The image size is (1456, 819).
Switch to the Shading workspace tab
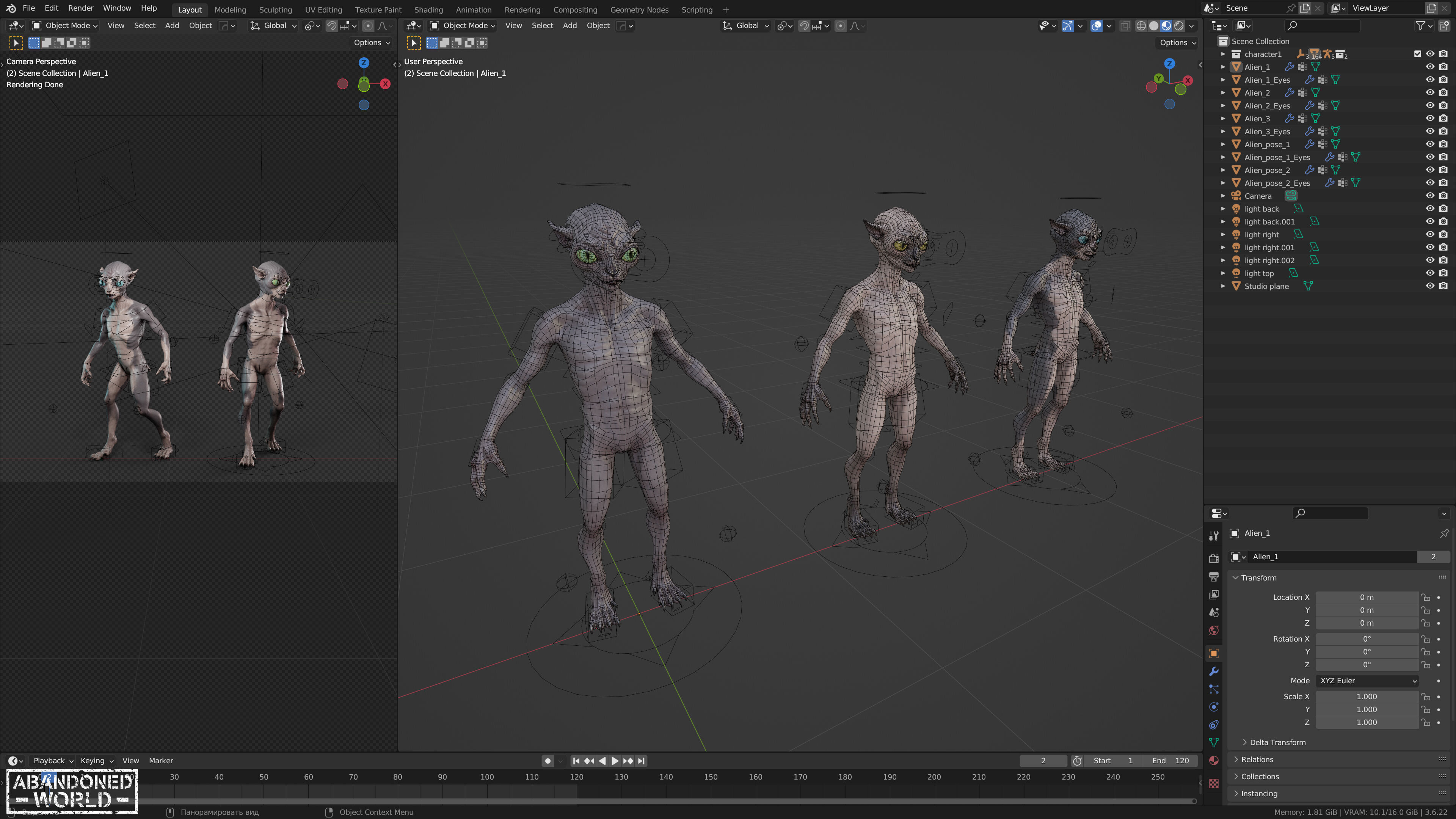point(428,9)
